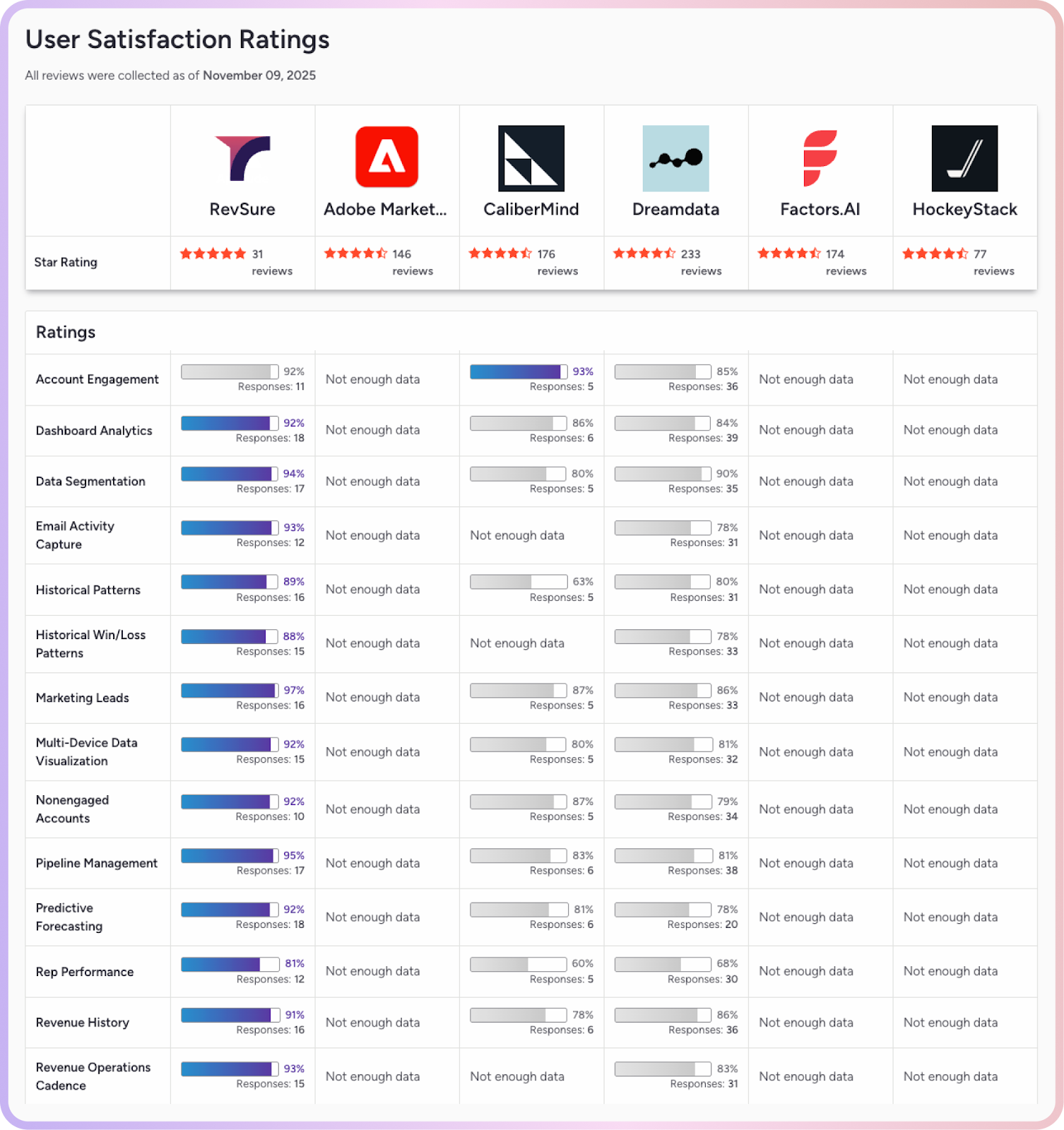Click RevSure's Pipeline Management 95% bar
Screen dimensions: 1064x1130
230,855
